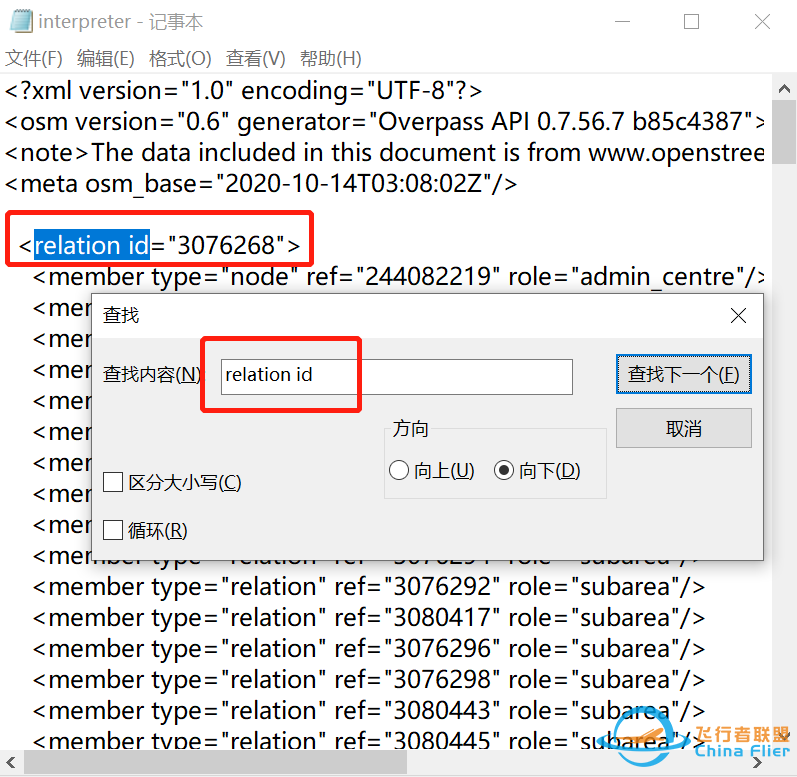
Task: Click the osm version generator line
Action: (384, 122)
